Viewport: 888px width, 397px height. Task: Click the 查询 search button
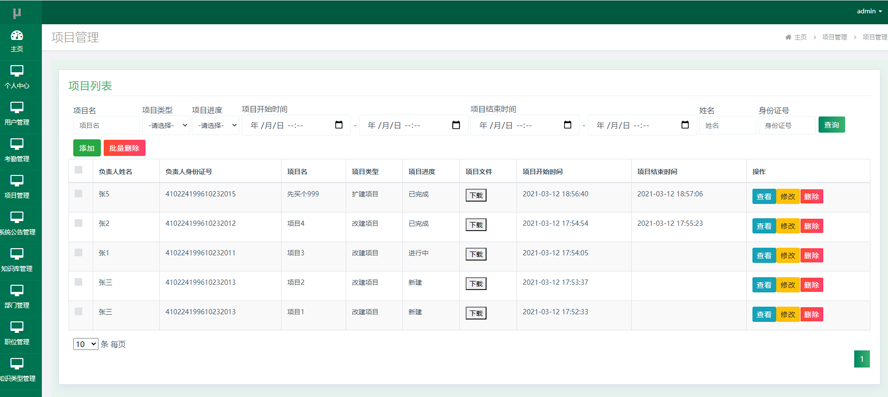(x=831, y=125)
